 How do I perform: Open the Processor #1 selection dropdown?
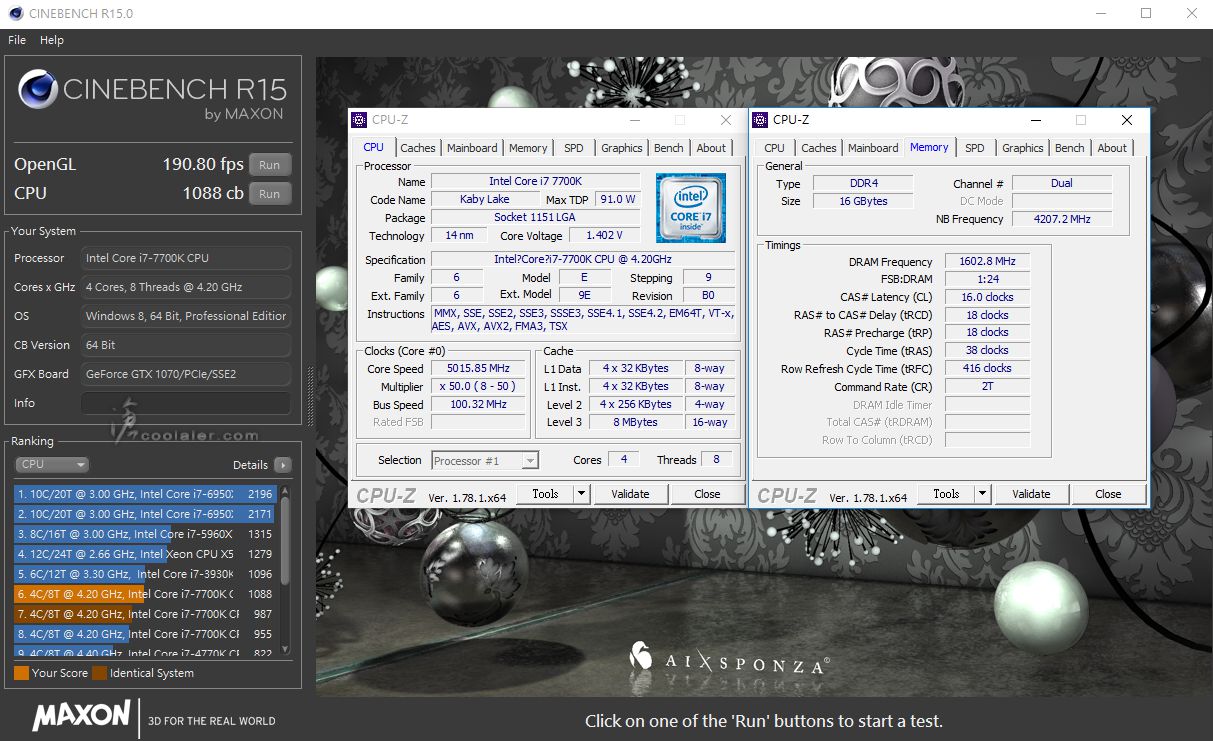click(x=485, y=460)
